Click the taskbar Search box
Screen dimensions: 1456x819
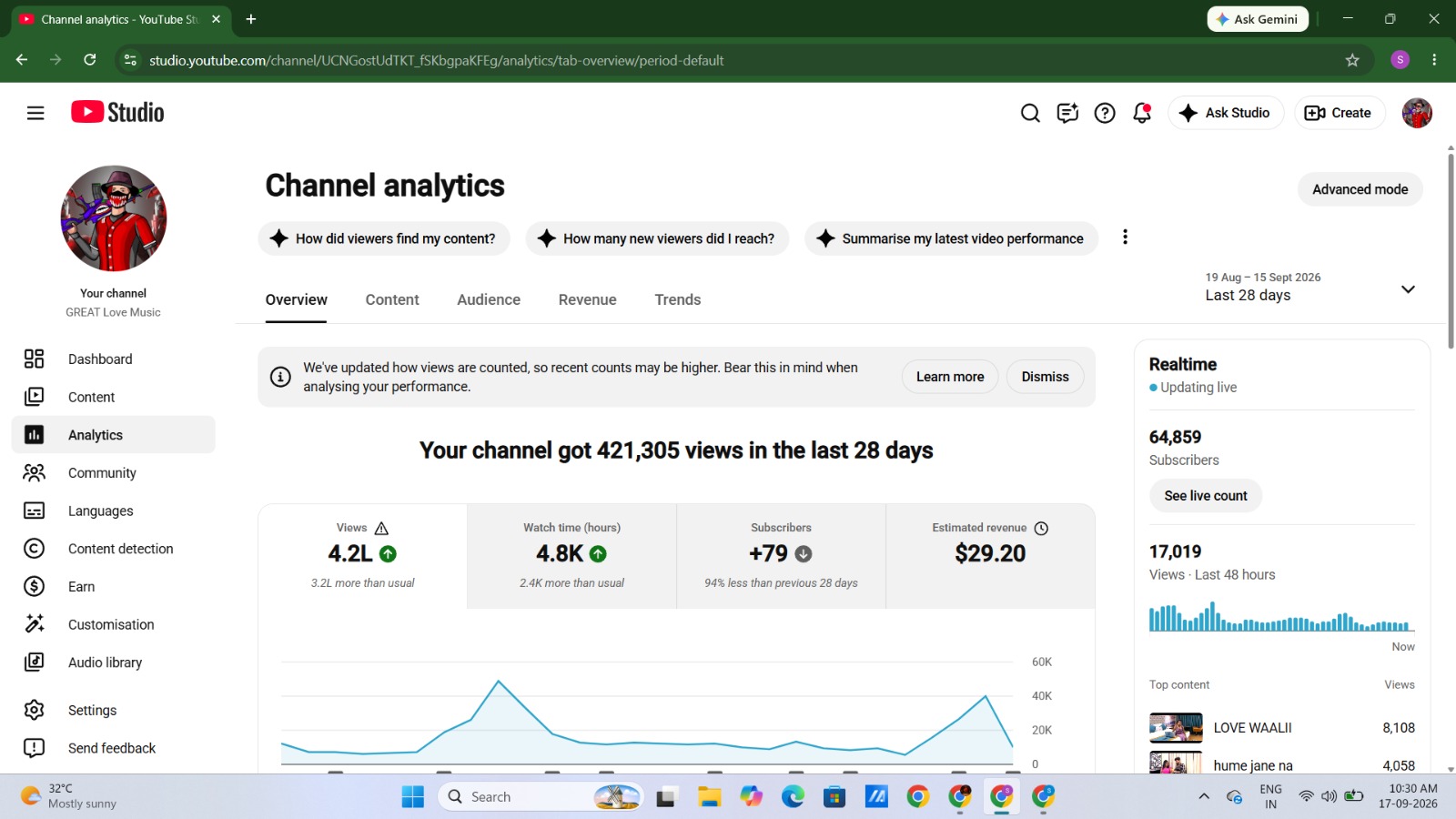(x=541, y=797)
